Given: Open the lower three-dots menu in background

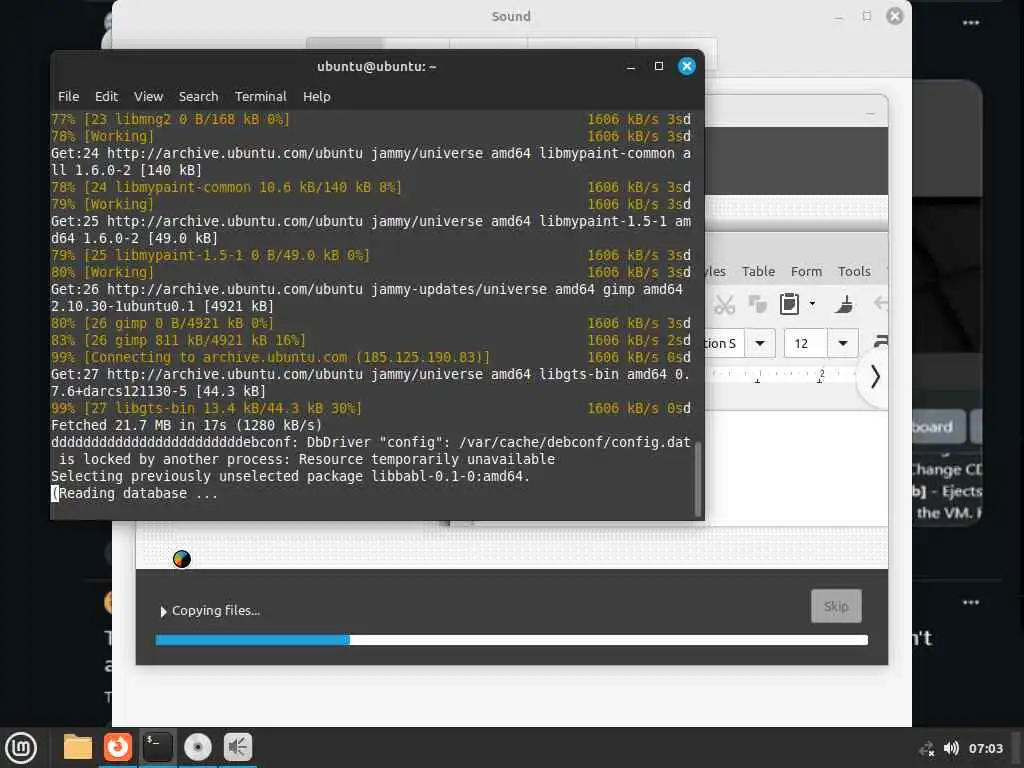Looking at the screenshot, I should [971, 602].
